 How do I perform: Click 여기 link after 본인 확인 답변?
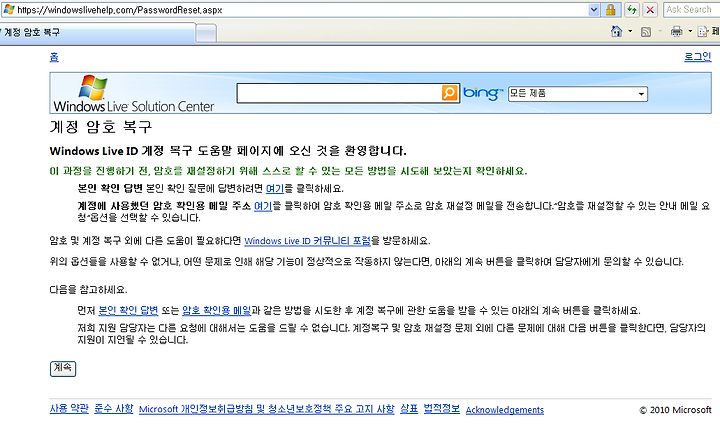click(x=275, y=189)
